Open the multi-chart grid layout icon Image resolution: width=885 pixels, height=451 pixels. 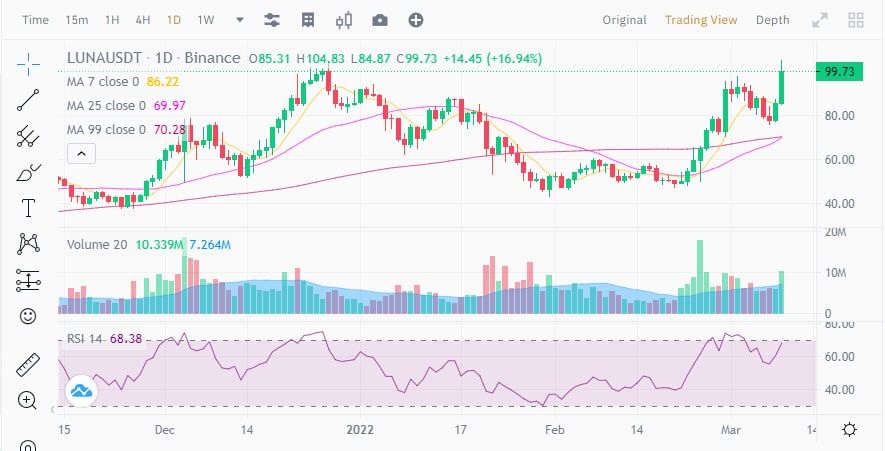tap(856, 20)
